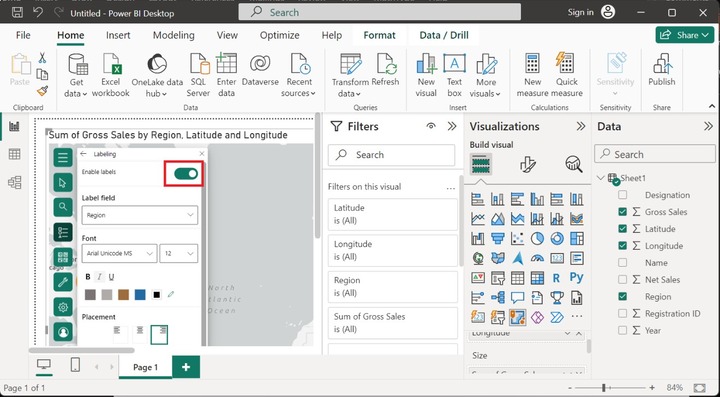Select the ArcGIS Maps visualization icon

pyautogui.click(x=517, y=317)
